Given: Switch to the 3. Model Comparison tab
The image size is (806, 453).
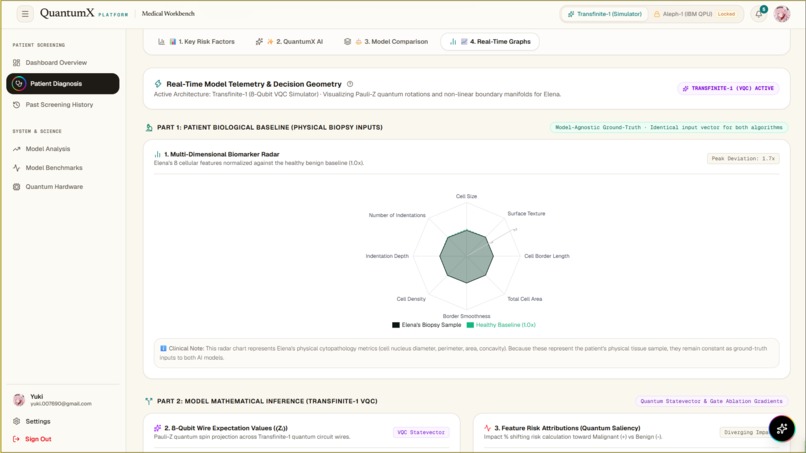Looking at the screenshot, I should click(x=386, y=42).
